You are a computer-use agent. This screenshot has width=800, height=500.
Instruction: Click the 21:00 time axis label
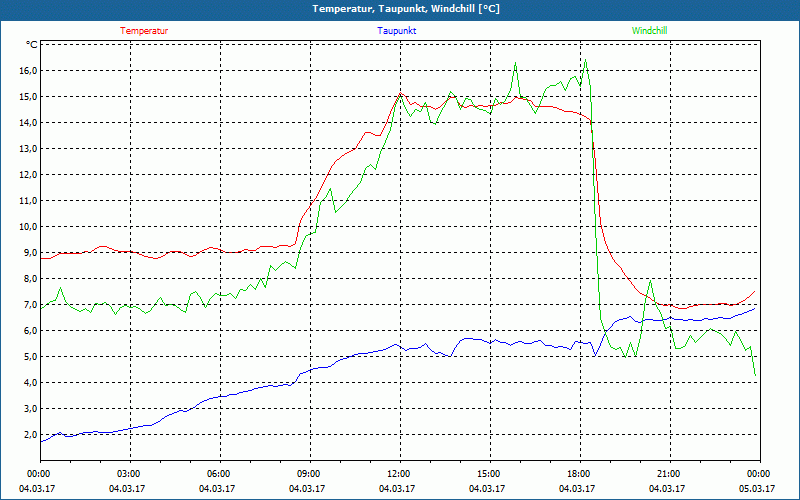click(670, 474)
